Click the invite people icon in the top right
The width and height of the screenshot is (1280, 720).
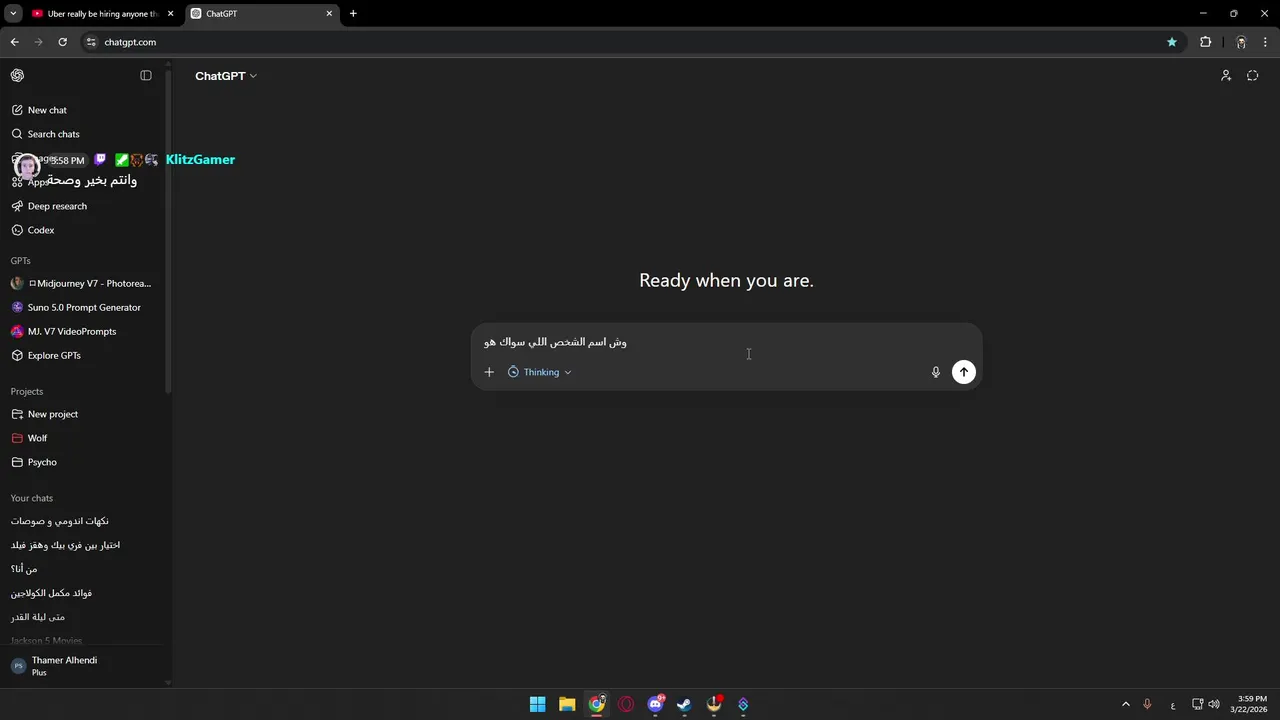(1226, 76)
